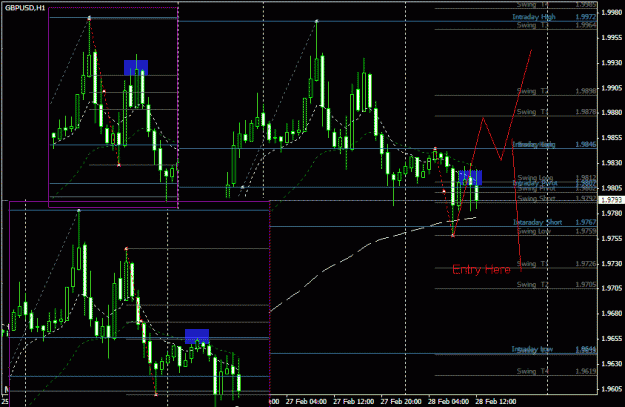
Task: Click the 1.9955 price axis label
Action: coord(612,37)
